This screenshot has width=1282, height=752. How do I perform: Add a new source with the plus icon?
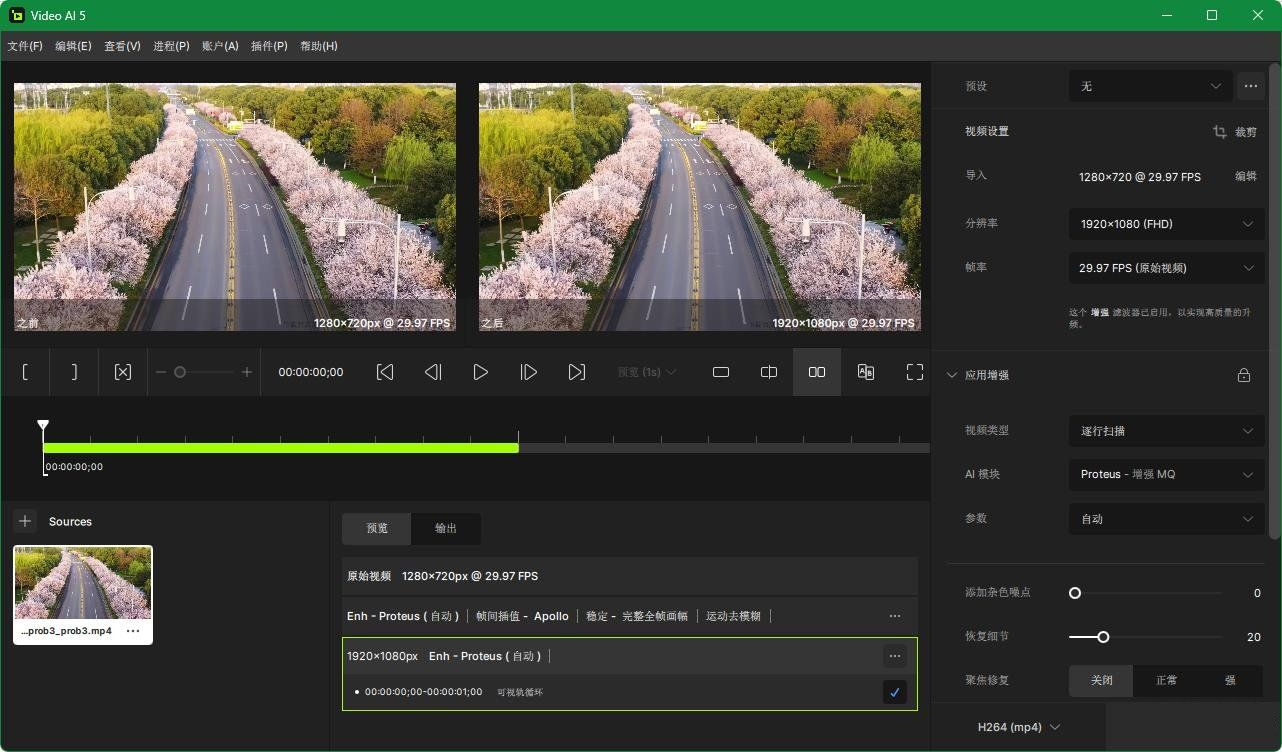click(x=25, y=521)
